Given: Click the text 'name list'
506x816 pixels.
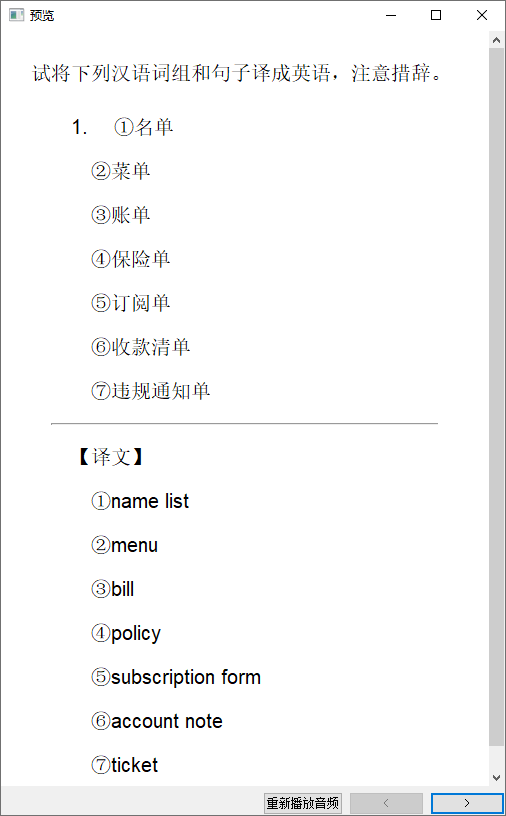Looking at the screenshot, I should click(x=150, y=501).
